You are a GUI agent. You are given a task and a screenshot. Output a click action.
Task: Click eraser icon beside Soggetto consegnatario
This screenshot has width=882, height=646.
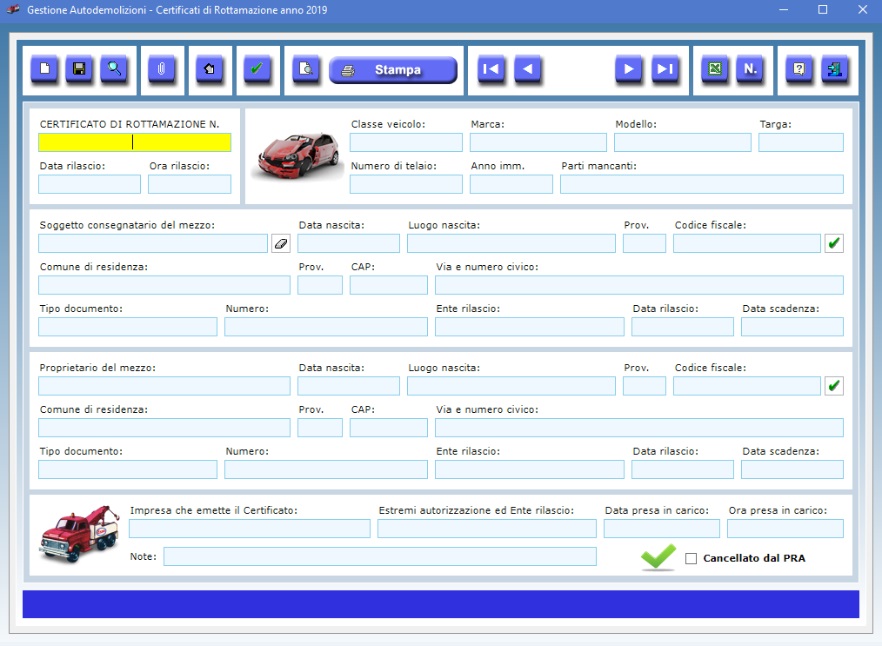tap(281, 243)
